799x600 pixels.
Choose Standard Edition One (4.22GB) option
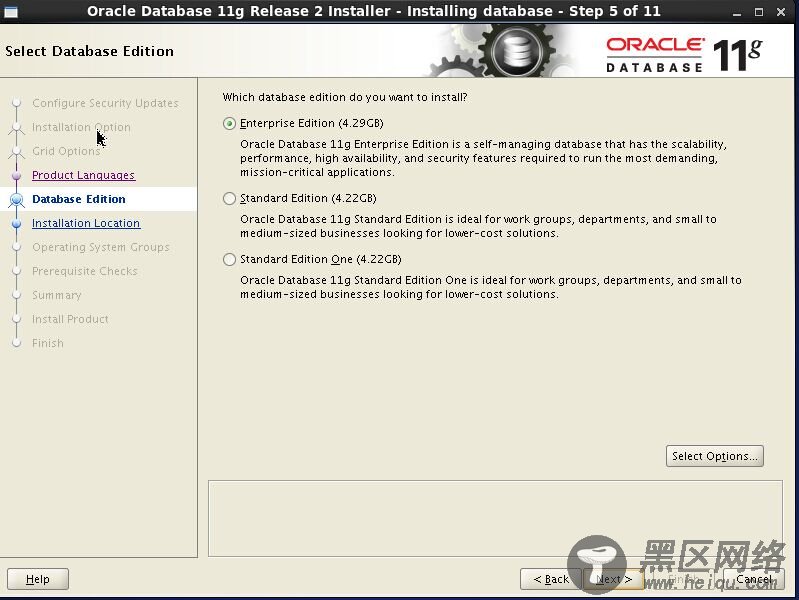point(229,259)
